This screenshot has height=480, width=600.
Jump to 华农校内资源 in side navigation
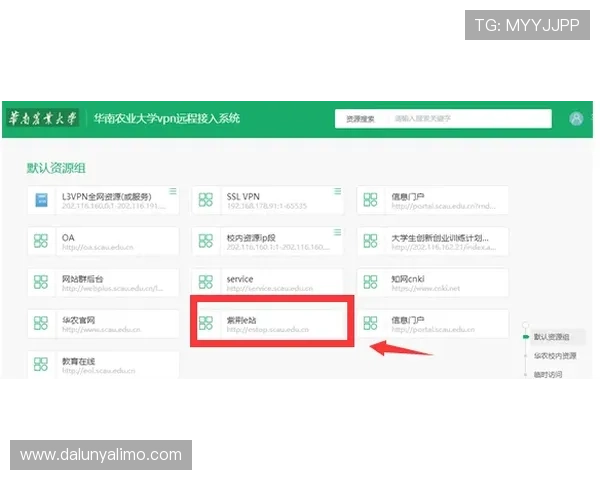click(x=554, y=356)
